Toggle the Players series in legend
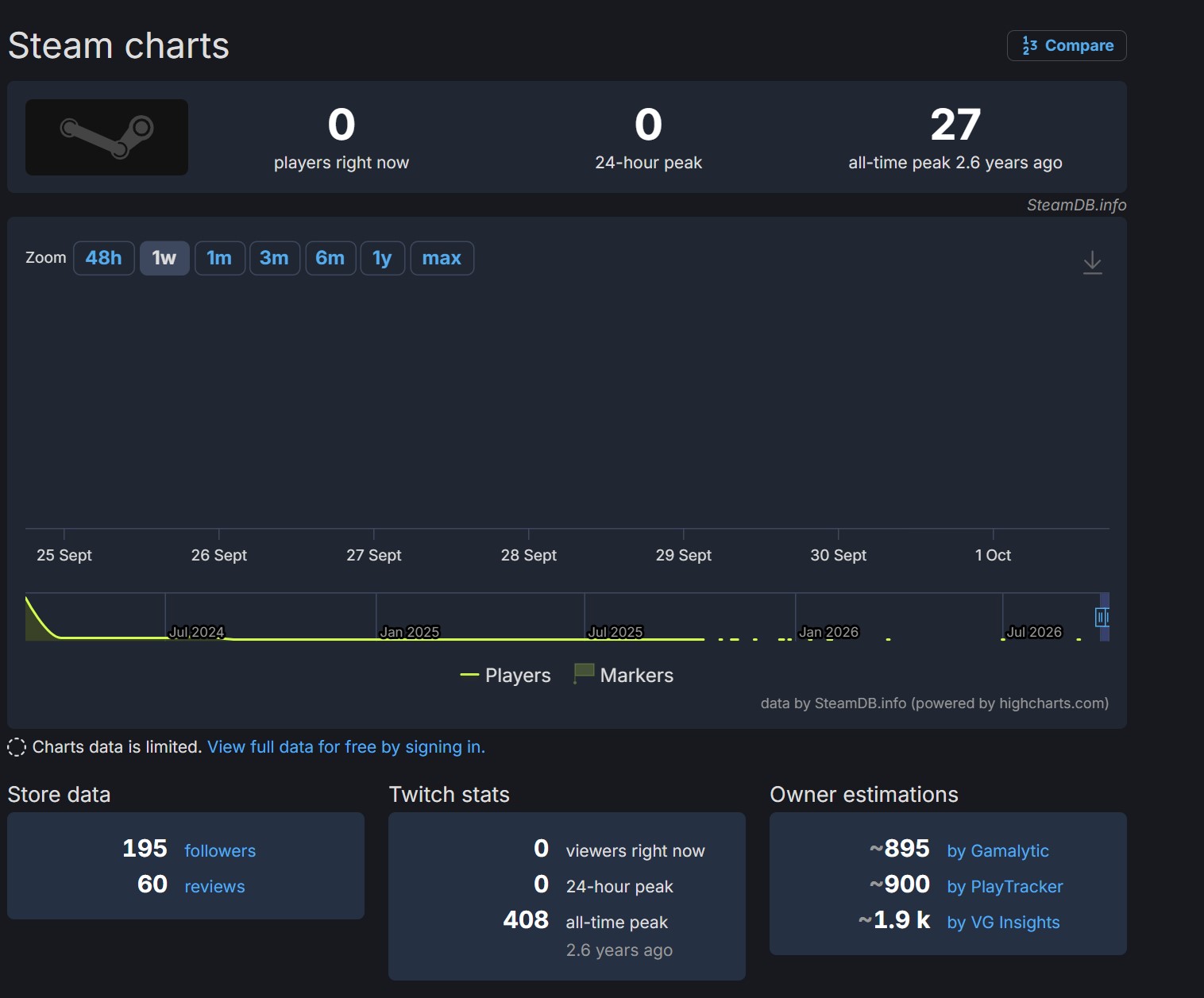The image size is (1204, 998). [506, 676]
